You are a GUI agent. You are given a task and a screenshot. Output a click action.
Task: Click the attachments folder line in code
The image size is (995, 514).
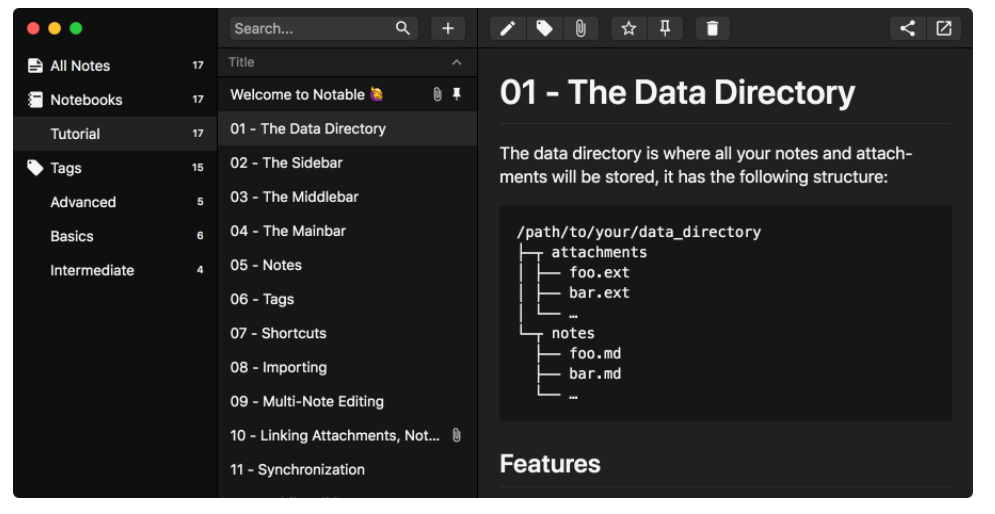(599, 253)
